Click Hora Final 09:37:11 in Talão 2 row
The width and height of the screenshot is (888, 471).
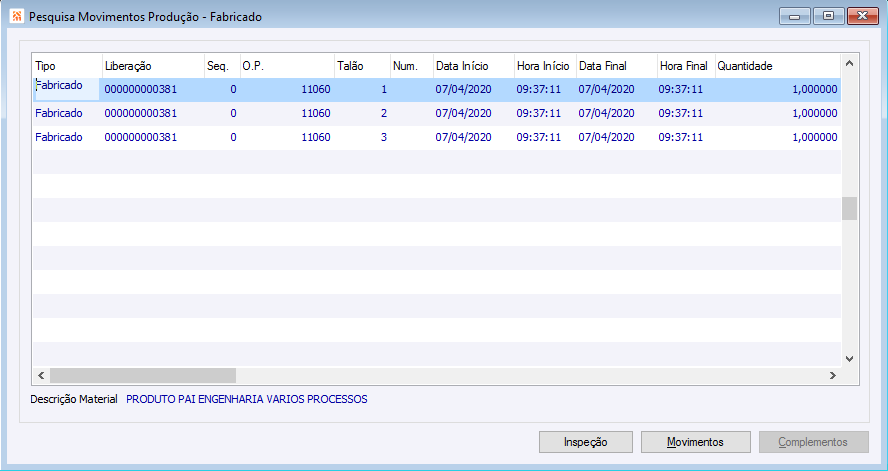[681, 113]
